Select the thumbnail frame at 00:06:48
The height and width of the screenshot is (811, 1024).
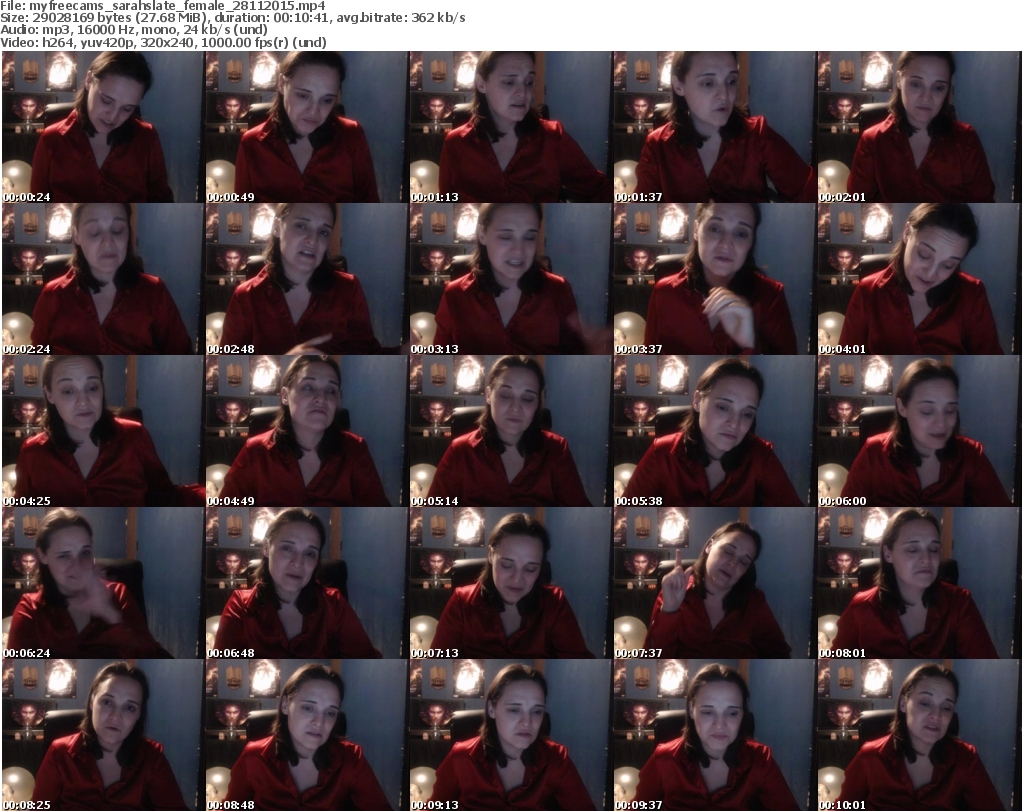[x=307, y=583]
